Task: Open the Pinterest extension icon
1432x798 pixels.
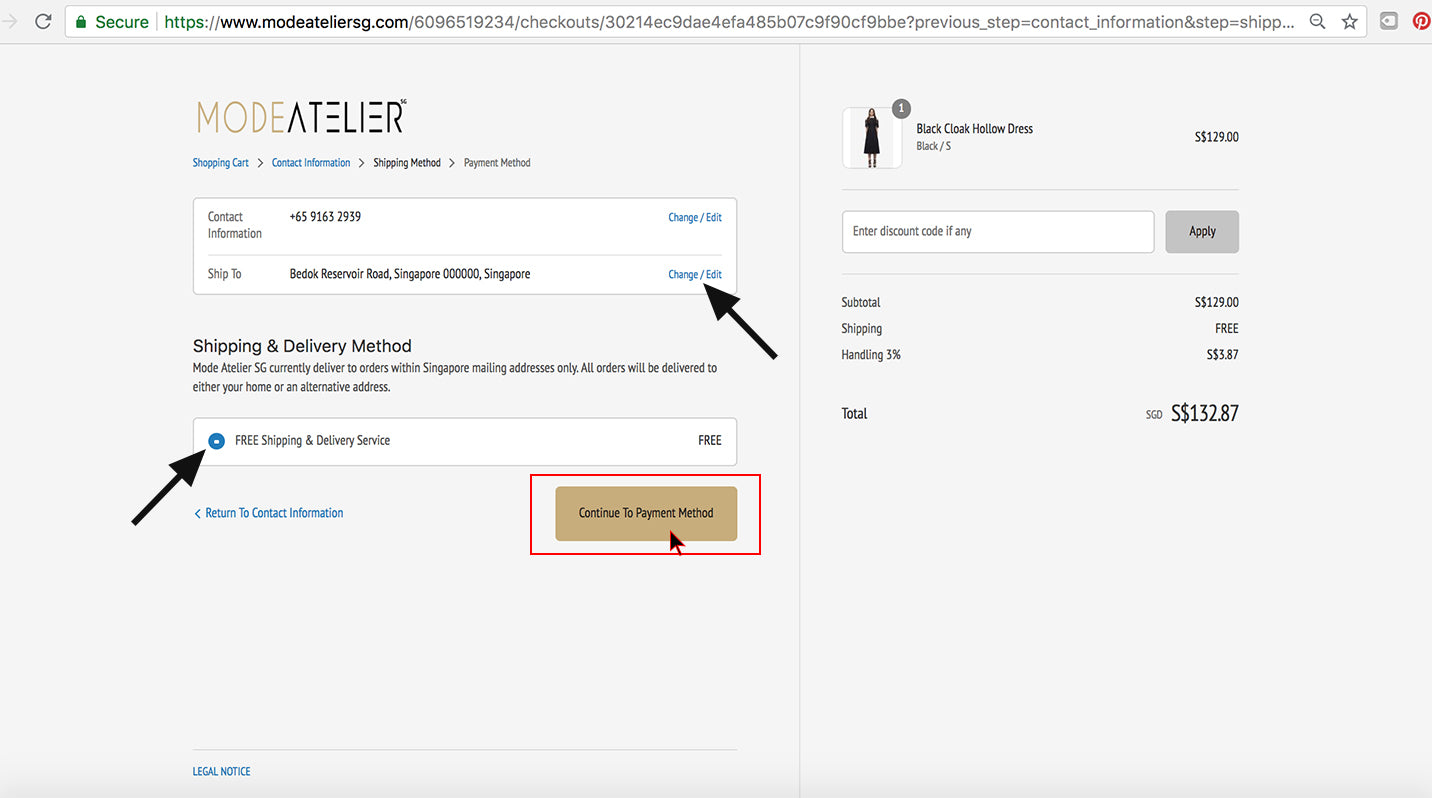Action: pos(1421,21)
